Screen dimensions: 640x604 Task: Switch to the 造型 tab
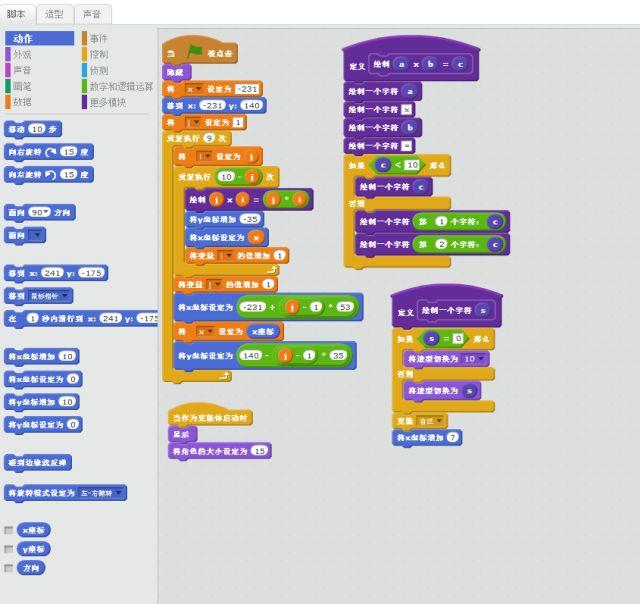pyautogui.click(x=55, y=14)
